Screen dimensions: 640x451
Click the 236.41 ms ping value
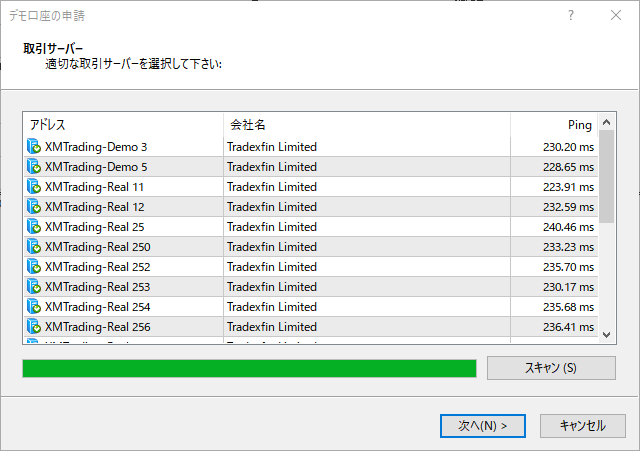[568, 327]
